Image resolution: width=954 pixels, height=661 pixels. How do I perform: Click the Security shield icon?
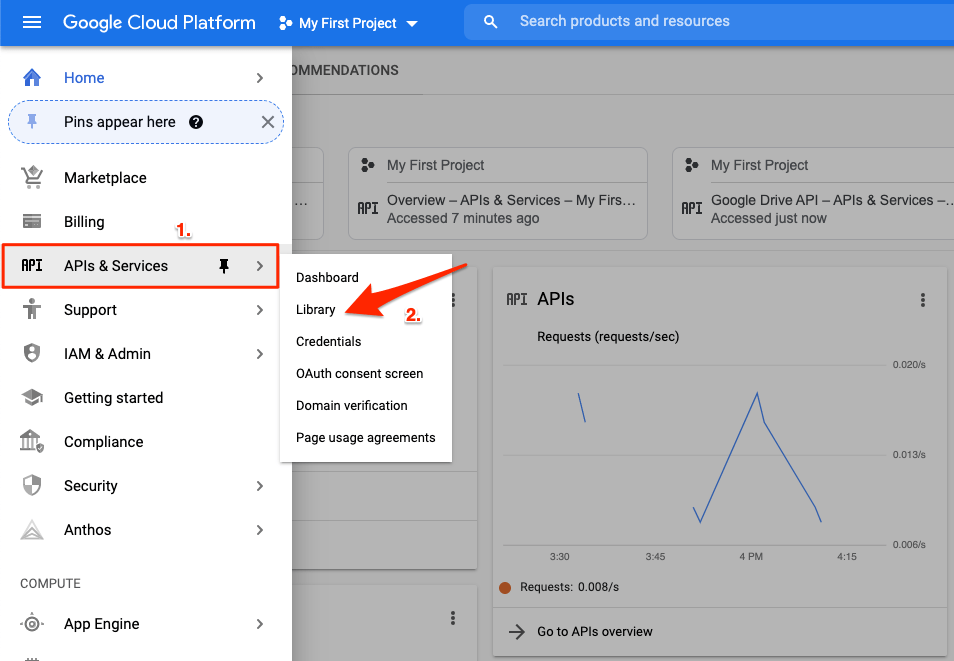coord(32,485)
